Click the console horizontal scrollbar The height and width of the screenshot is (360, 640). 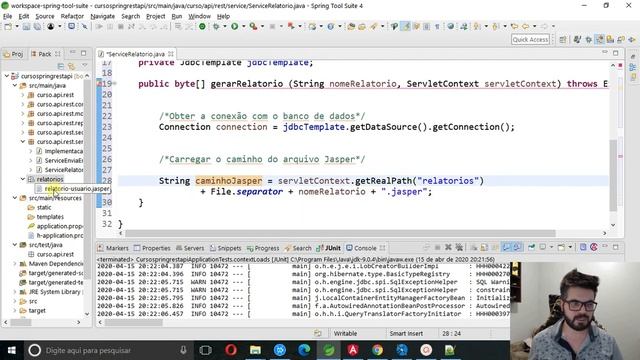click(x=133, y=322)
